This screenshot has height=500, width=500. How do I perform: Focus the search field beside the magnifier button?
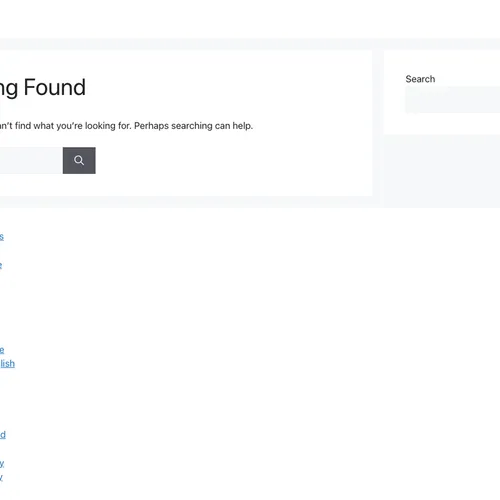point(31,160)
